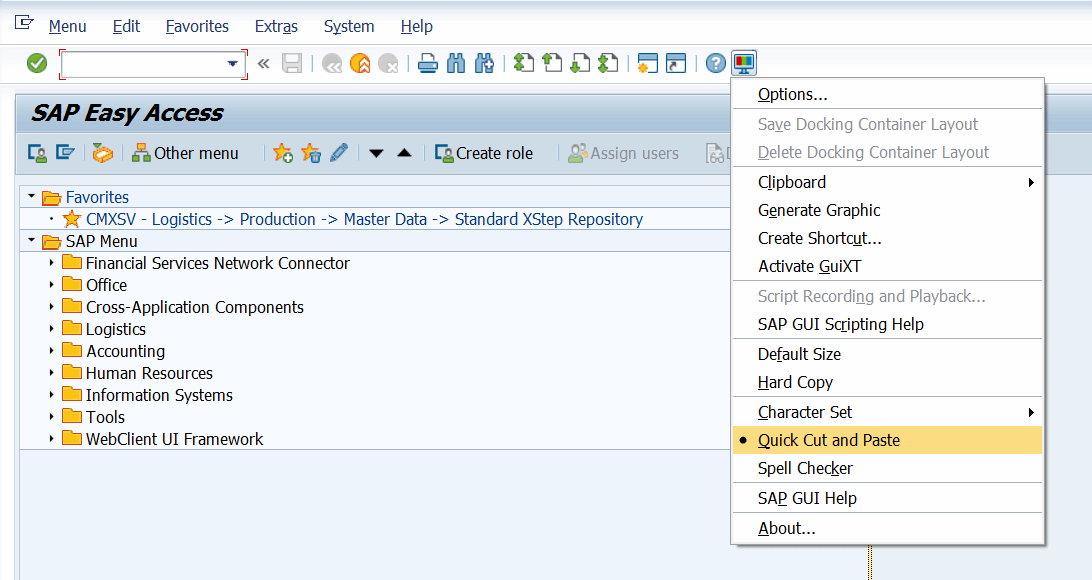The image size is (1092, 580).
Task: Expand the Logistics folder node
Action: pos(52,329)
